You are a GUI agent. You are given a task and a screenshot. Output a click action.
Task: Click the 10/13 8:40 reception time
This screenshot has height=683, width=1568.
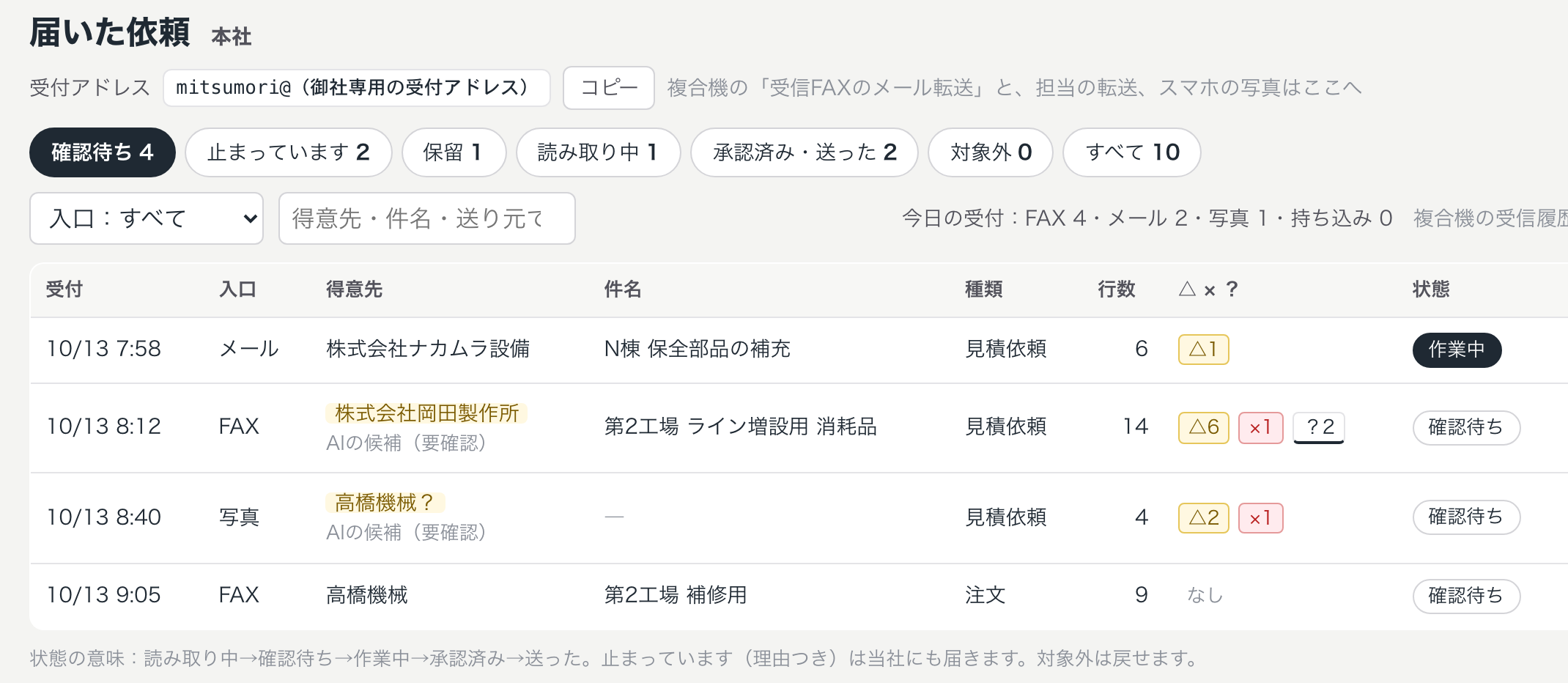click(x=103, y=517)
